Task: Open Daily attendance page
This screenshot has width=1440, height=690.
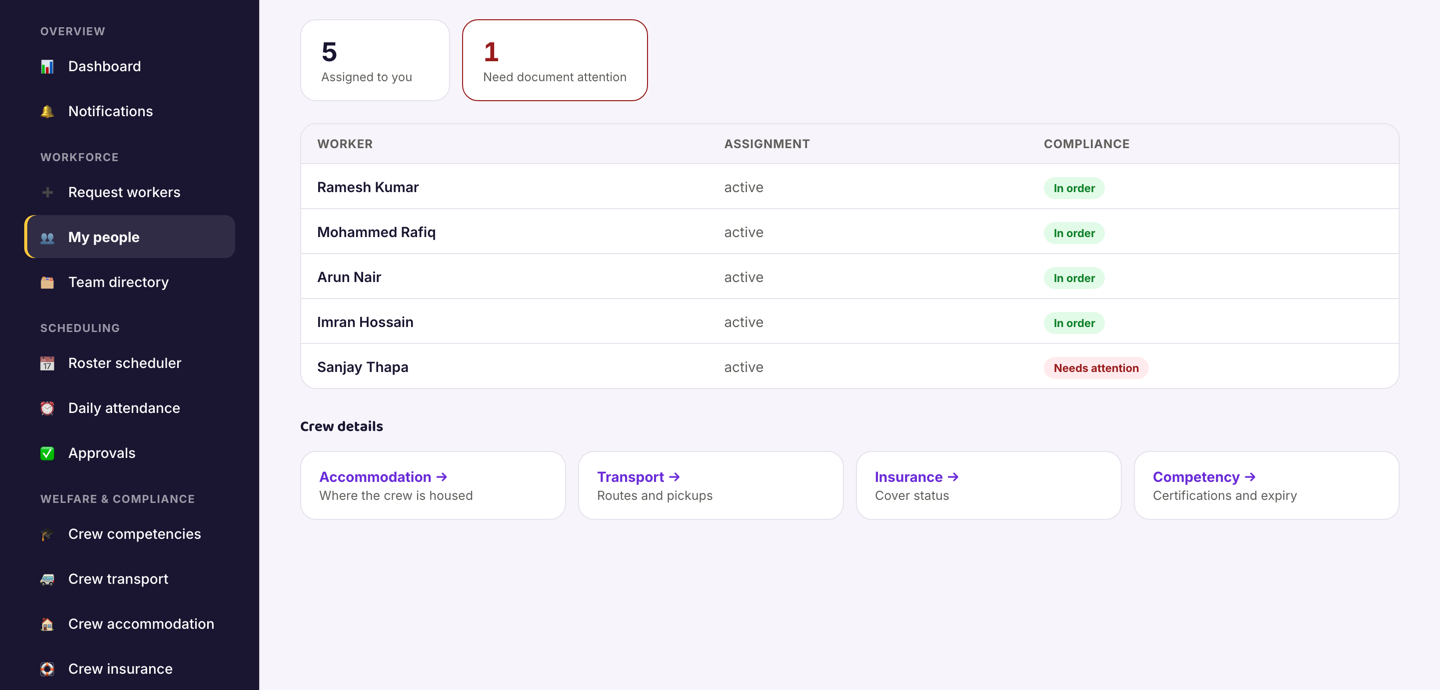Action: 130,408
